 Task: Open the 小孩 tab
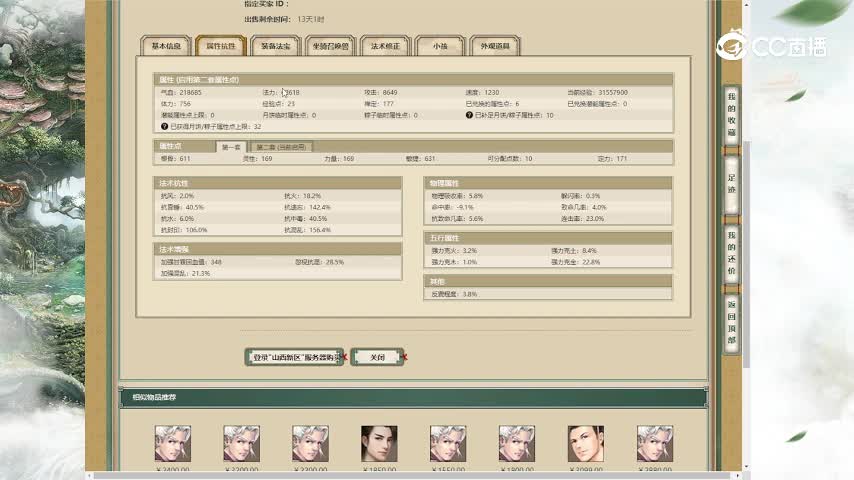pyautogui.click(x=440, y=46)
